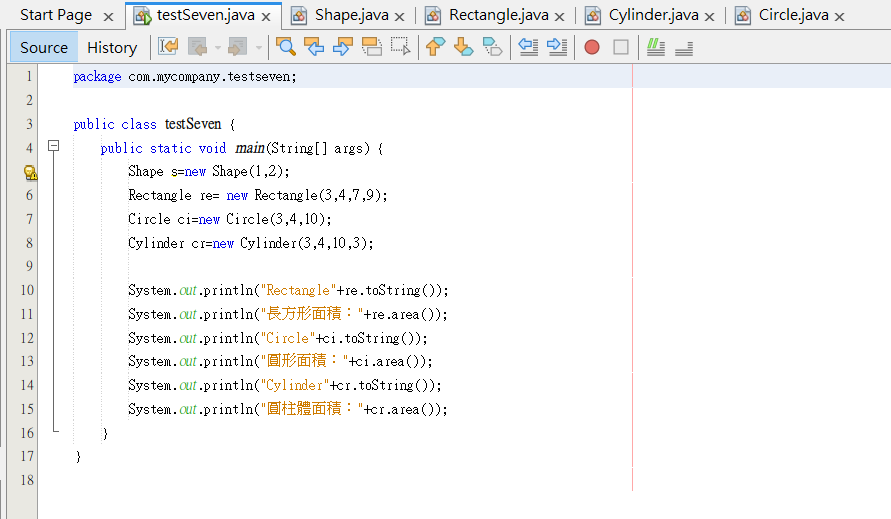Place cursor at new Circle(3,4,10)
Screen dimensions: 891x519
pyautogui.click(x=264, y=219)
